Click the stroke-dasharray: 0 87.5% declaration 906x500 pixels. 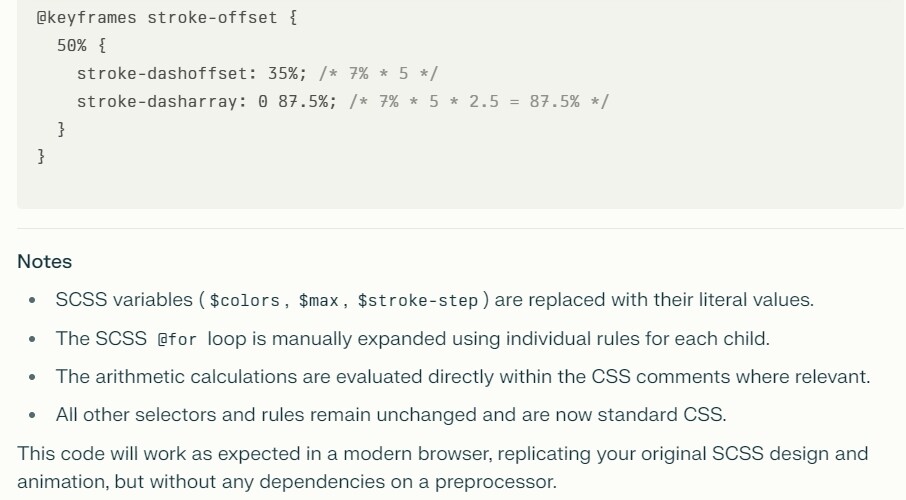(x=207, y=102)
